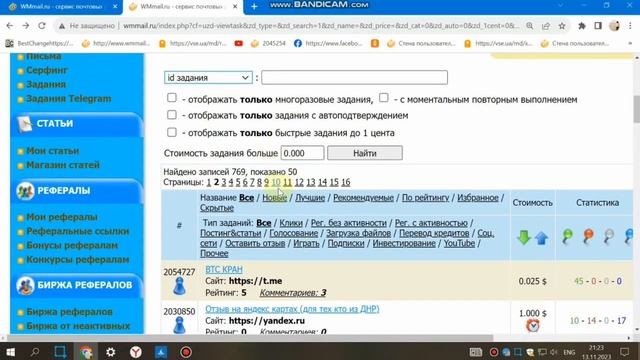Reload the page with refresh icon
640x360 pixels.
(x=42, y=26)
